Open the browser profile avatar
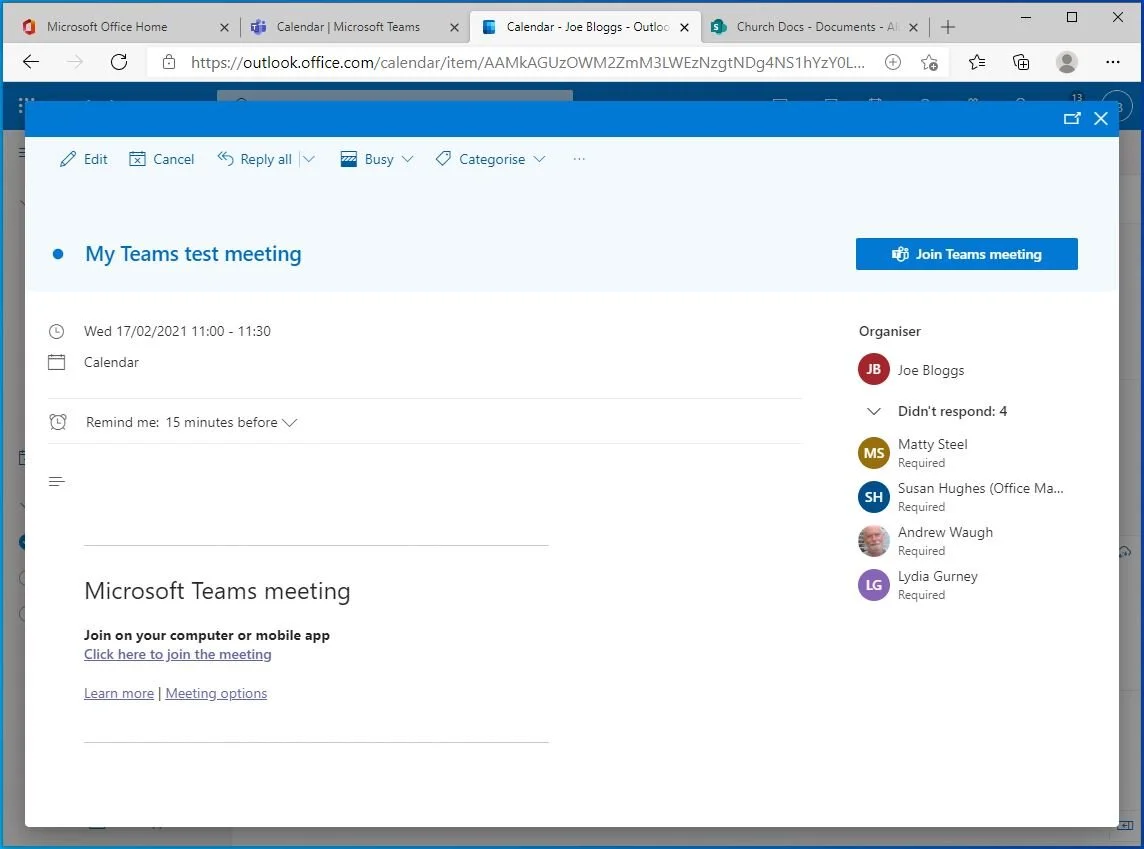The width and height of the screenshot is (1144, 849). (x=1067, y=62)
